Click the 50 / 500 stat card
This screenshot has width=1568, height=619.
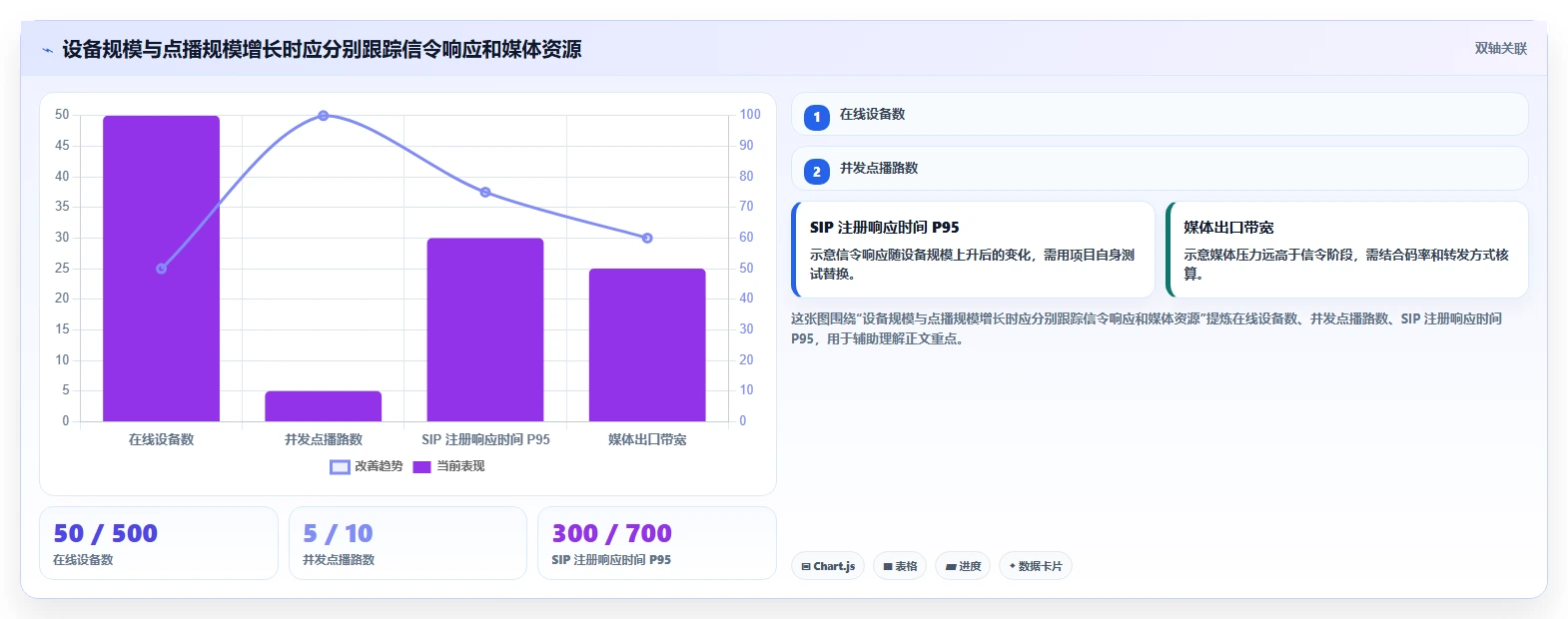[x=159, y=543]
